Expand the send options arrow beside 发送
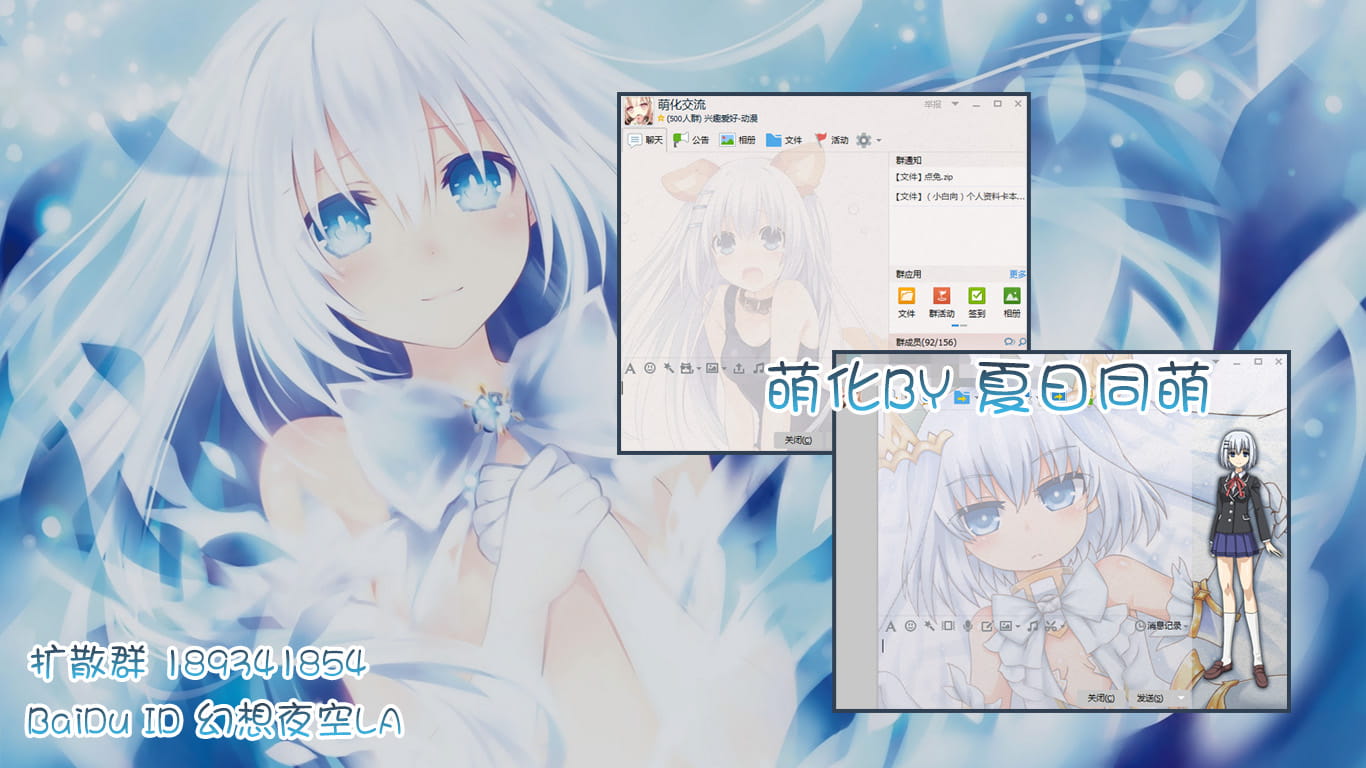 1181,697
